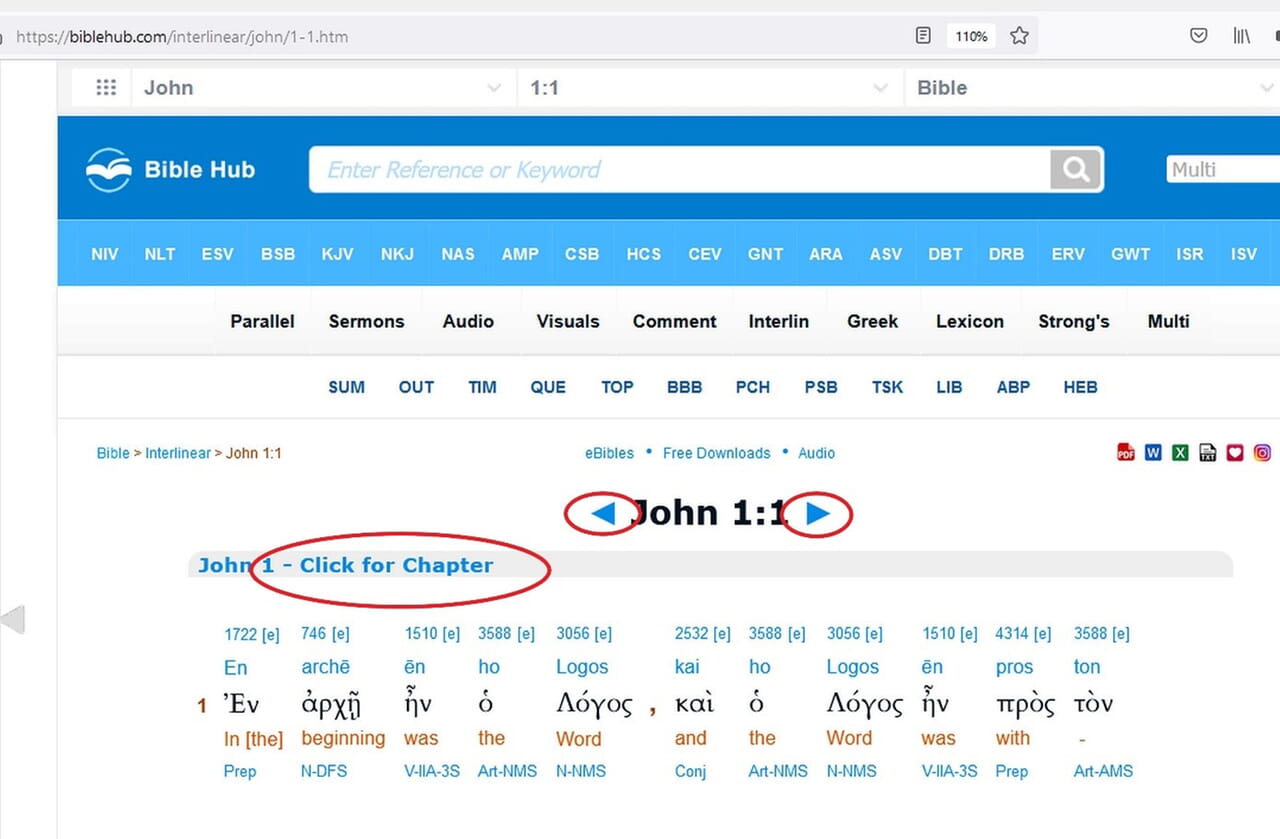The width and height of the screenshot is (1280, 839).
Task: Click the transliteration archē
Action: point(325,667)
